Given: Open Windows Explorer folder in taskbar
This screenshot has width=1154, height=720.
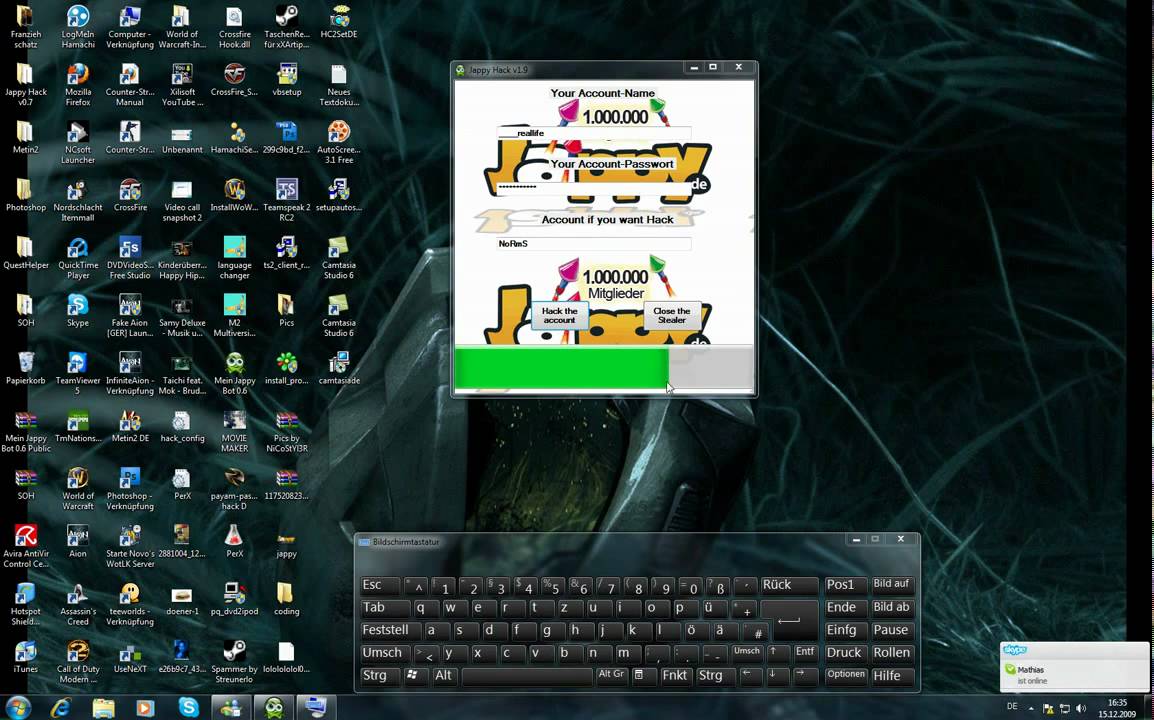Looking at the screenshot, I should (x=104, y=707).
